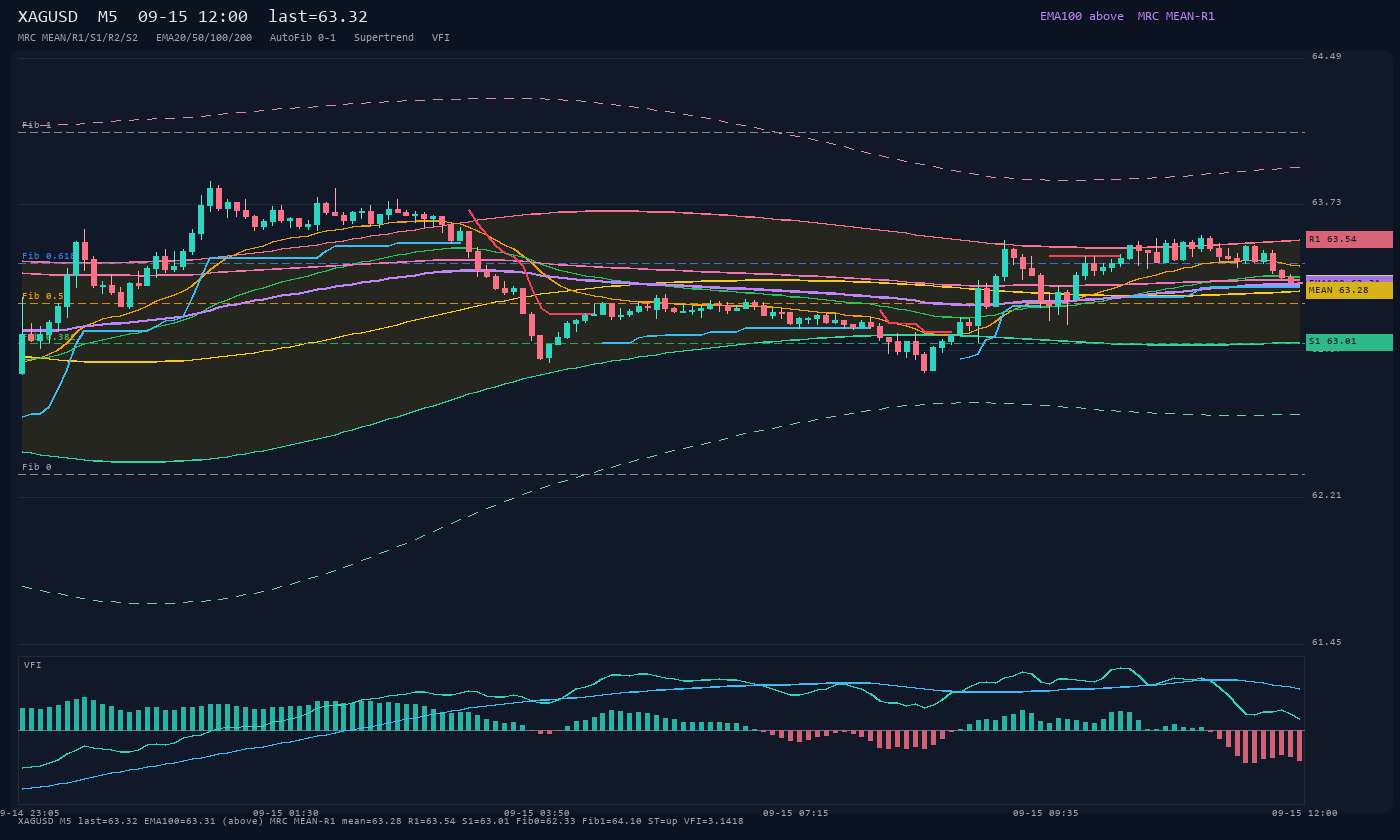Click "VFI=3.1418" in the bottom status line
This screenshot has height=840, width=1400.
tap(714, 821)
